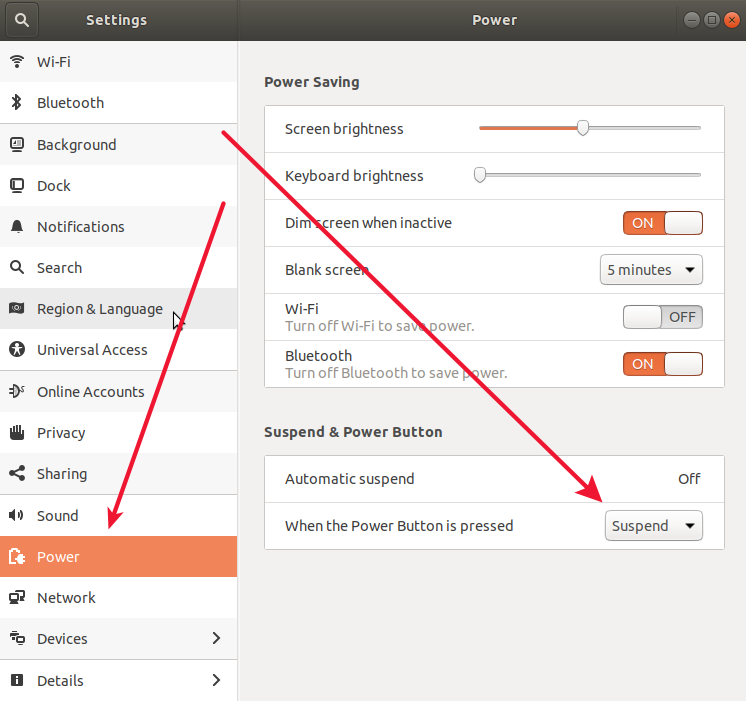Expand the Devices submenu chevron
746x701 pixels.
coord(216,638)
